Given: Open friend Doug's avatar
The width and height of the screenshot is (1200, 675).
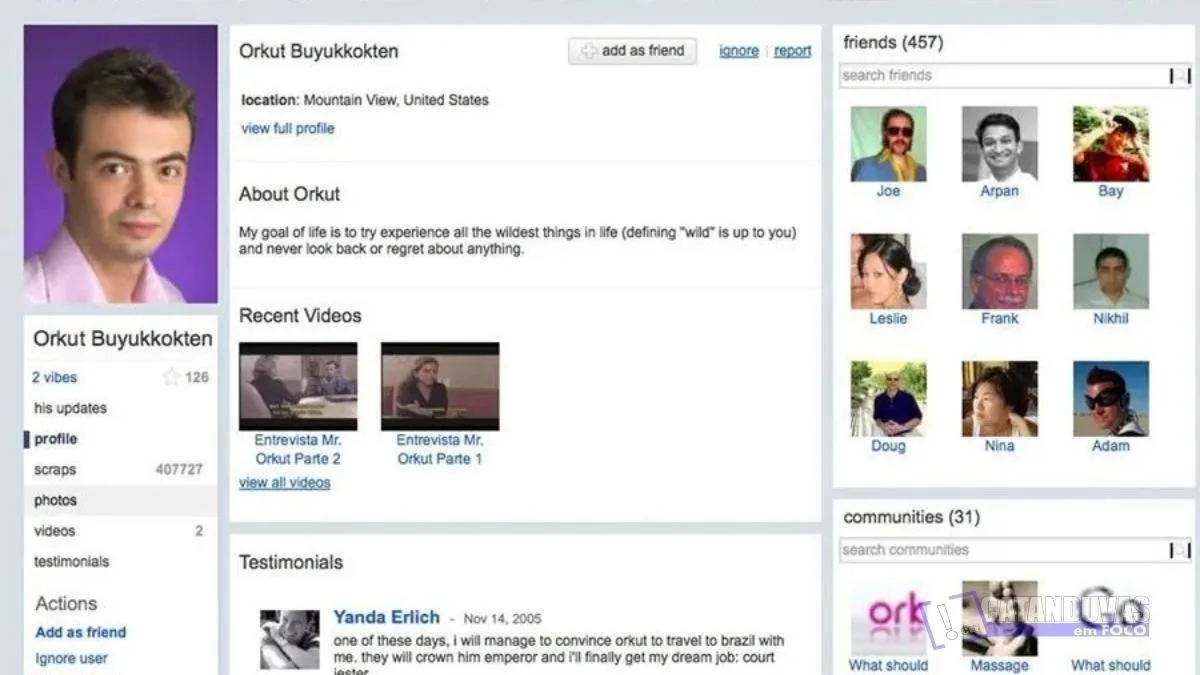Looking at the screenshot, I should 889,399.
